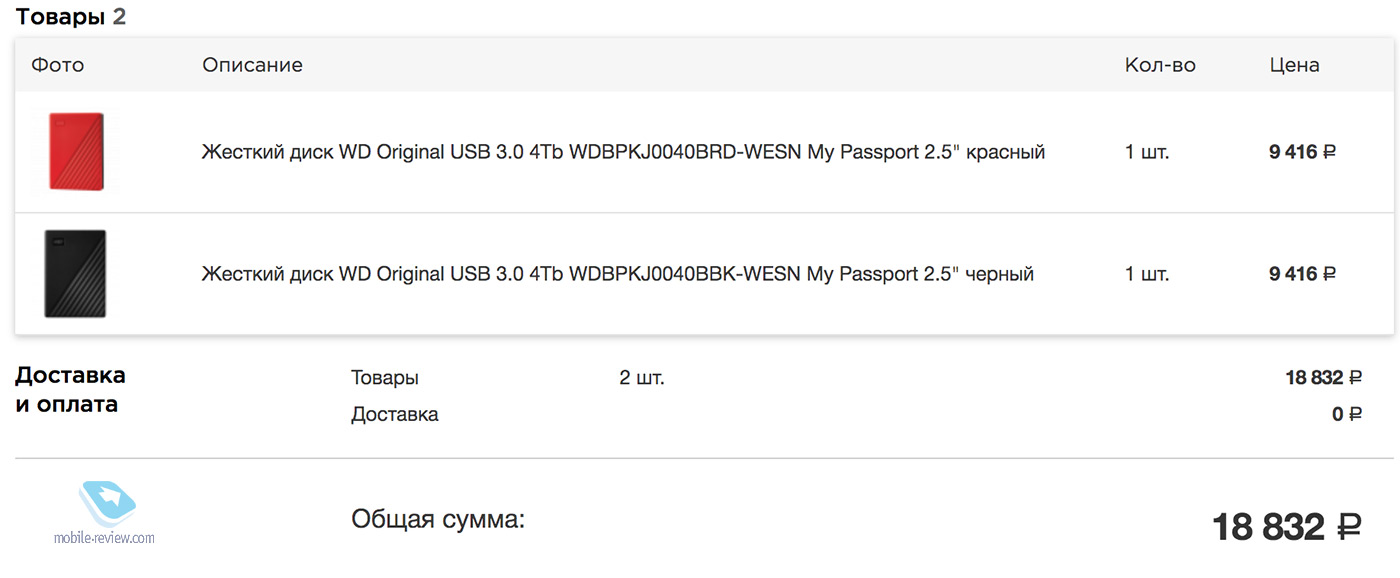Open the red WD My Passport thumbnail
The image size is (1400, 578).
tap(76, 151)
